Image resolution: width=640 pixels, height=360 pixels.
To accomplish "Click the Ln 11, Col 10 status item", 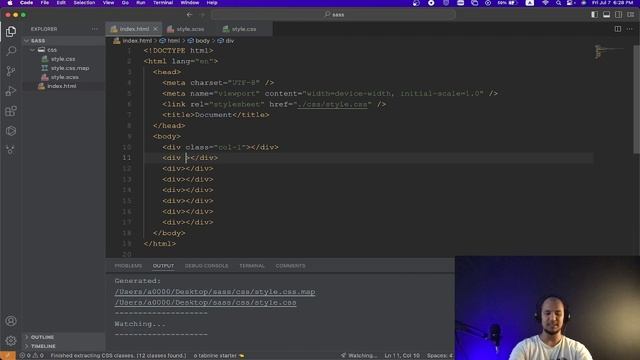I will pos(402,356).
